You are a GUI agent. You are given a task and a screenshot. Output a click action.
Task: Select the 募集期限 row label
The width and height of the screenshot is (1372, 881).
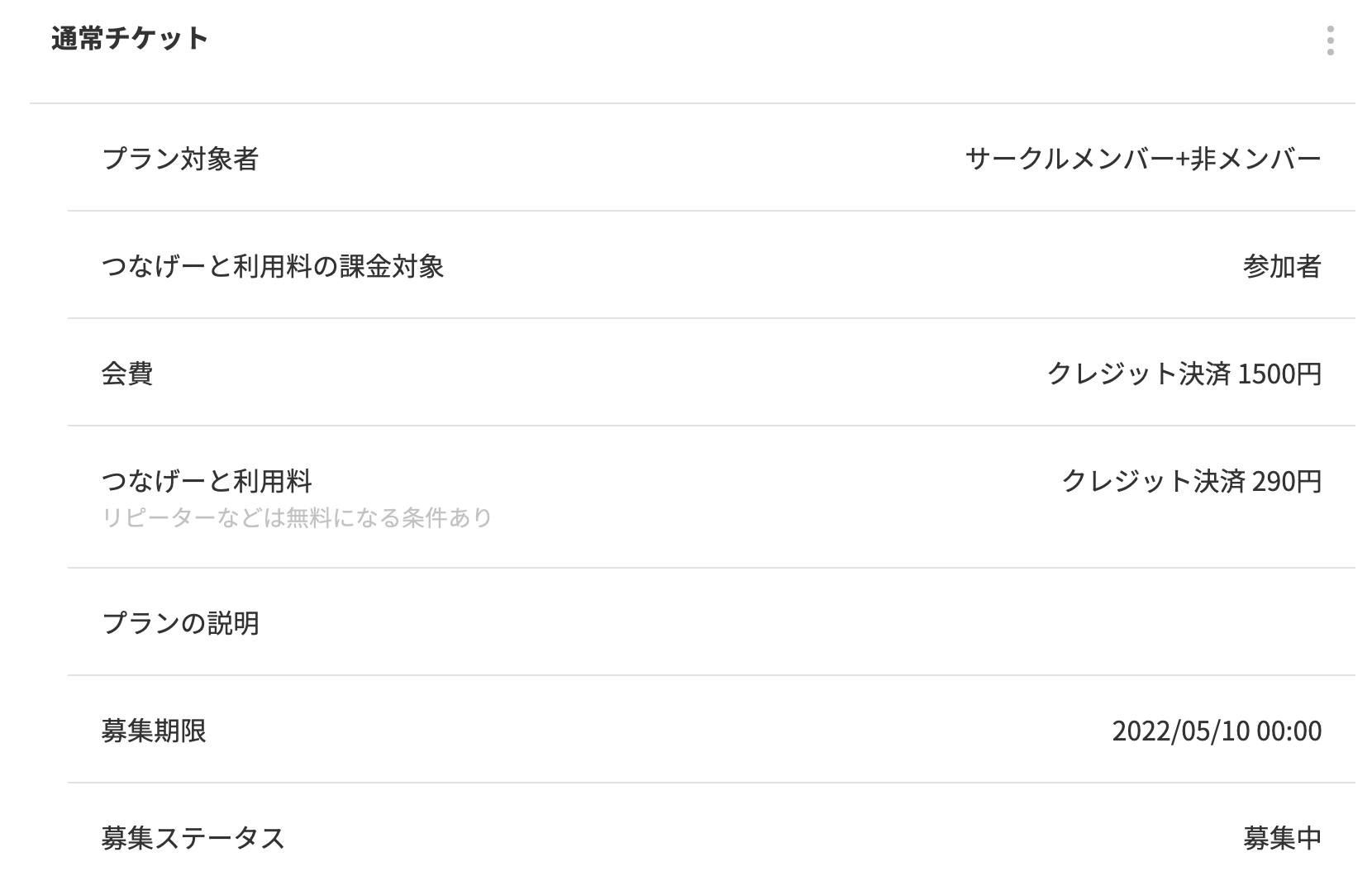(154, 731)
